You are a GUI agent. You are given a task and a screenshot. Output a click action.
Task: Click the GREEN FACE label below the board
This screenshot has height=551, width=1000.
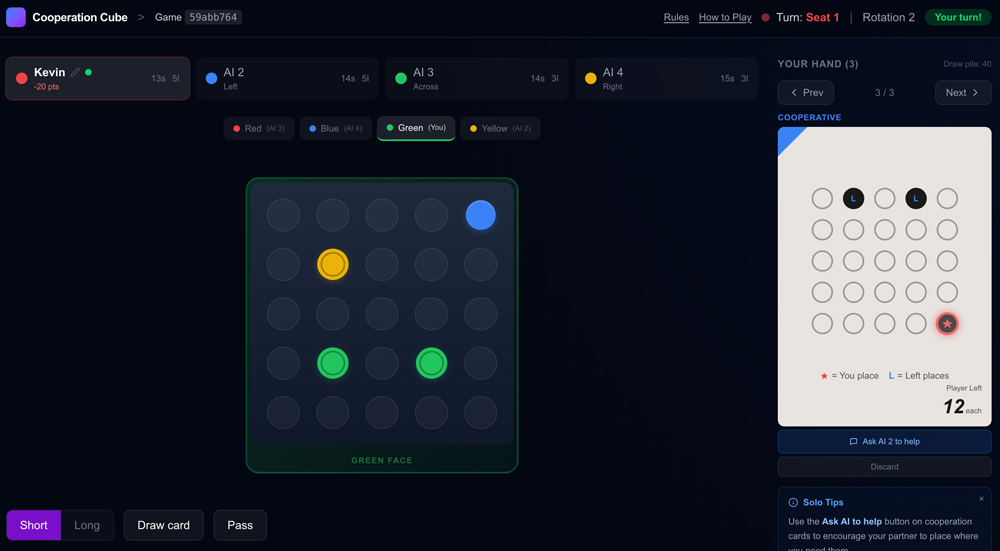(x=382, y=460)
